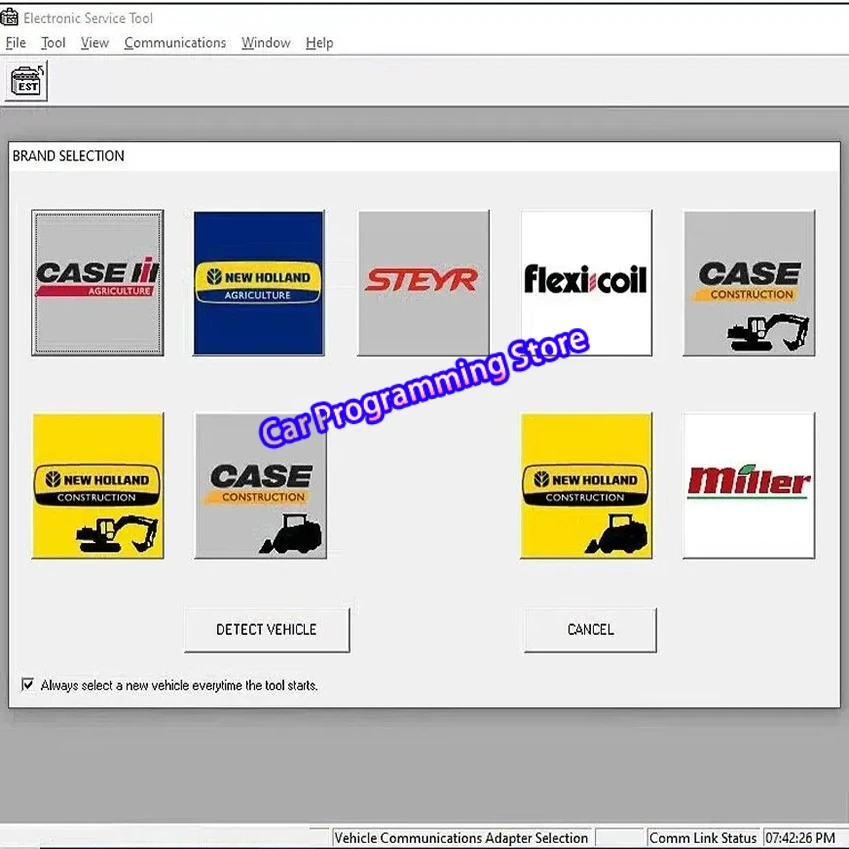The image size is (849, 849).
Task: Click the EST toolbar icon
Action: [x=27, y=81]
